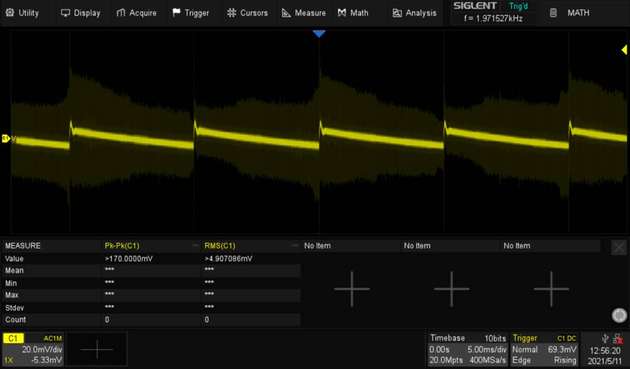Open the Analysis menu
This screenshot has width=630, height=369.
pyautogui.click(x=414, y=13)
